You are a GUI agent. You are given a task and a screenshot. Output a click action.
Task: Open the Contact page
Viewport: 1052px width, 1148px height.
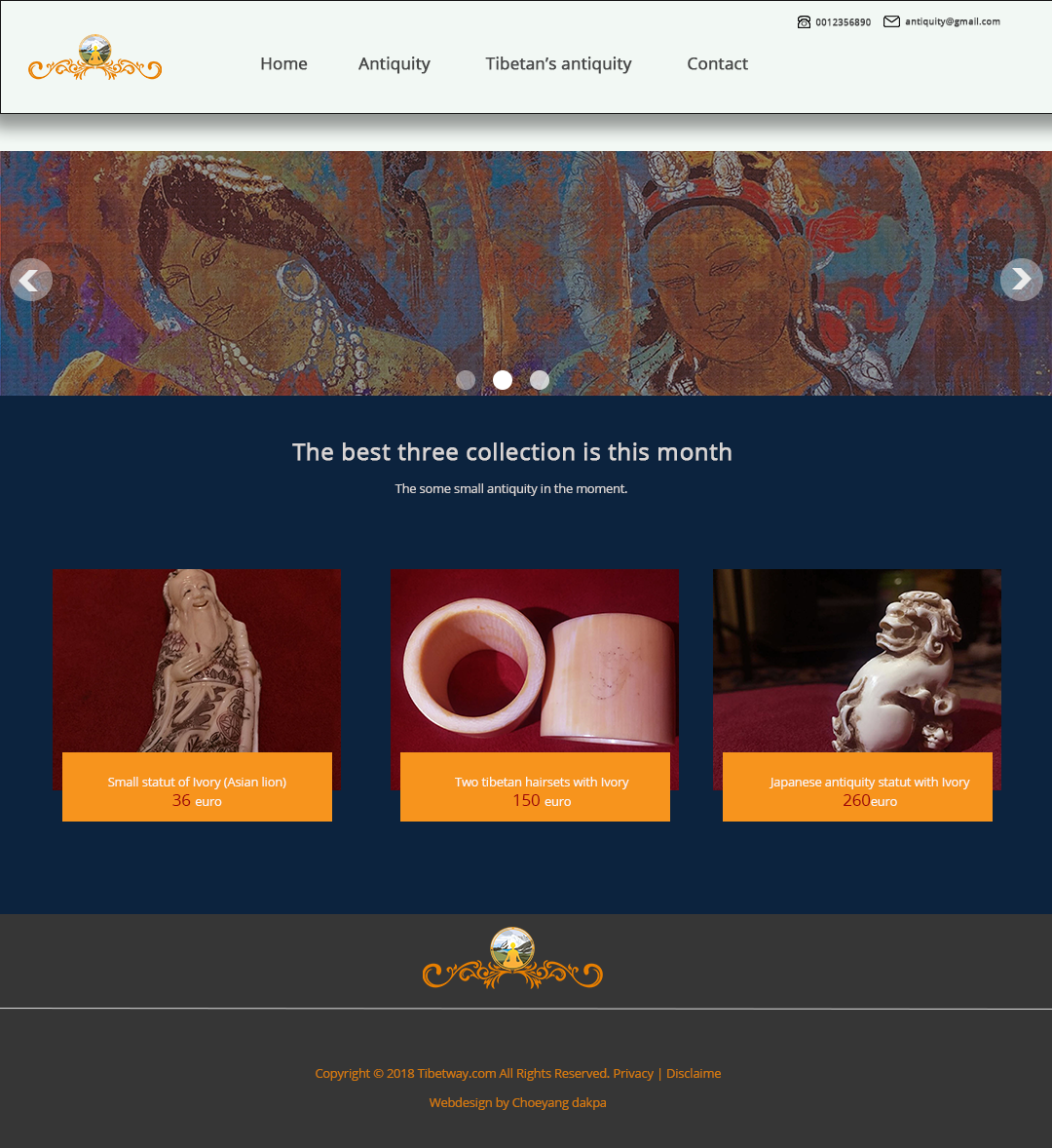(x=717, y=63)
